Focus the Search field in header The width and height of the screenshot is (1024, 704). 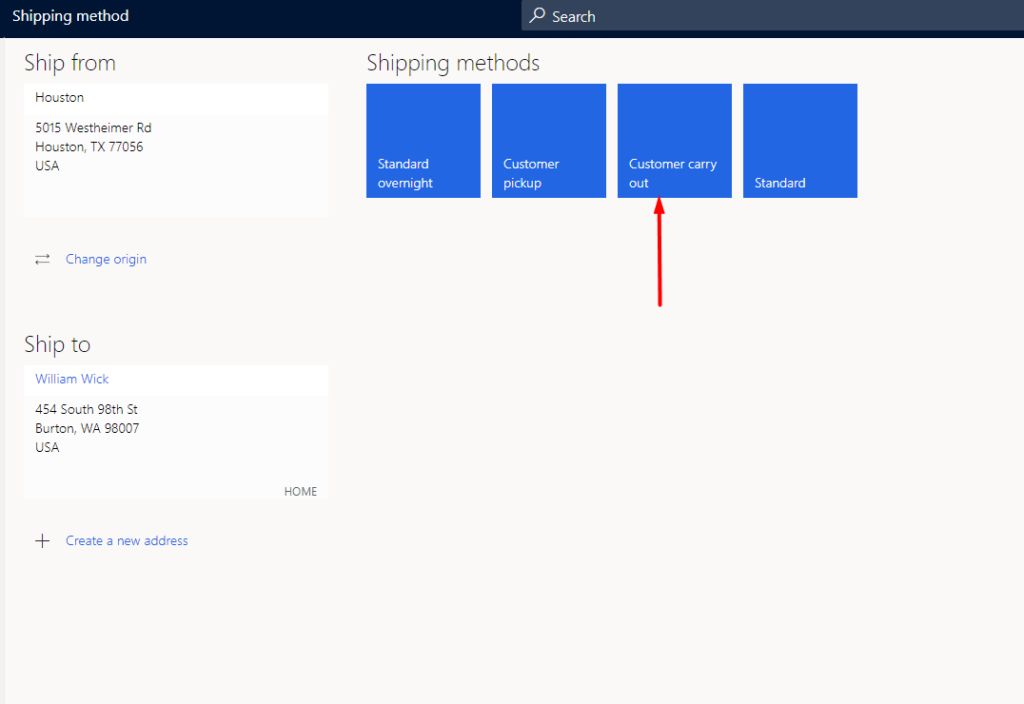click(x=773, y=16)
